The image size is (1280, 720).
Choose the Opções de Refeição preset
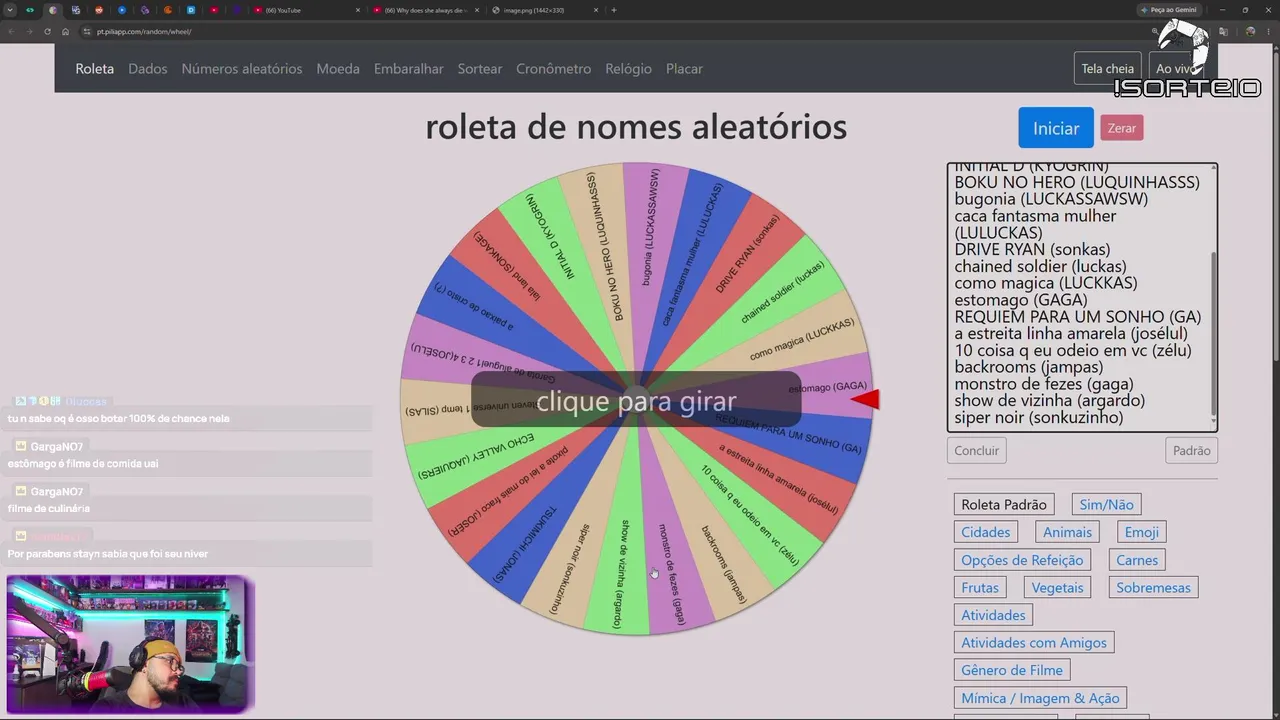tap(1022, 560)
